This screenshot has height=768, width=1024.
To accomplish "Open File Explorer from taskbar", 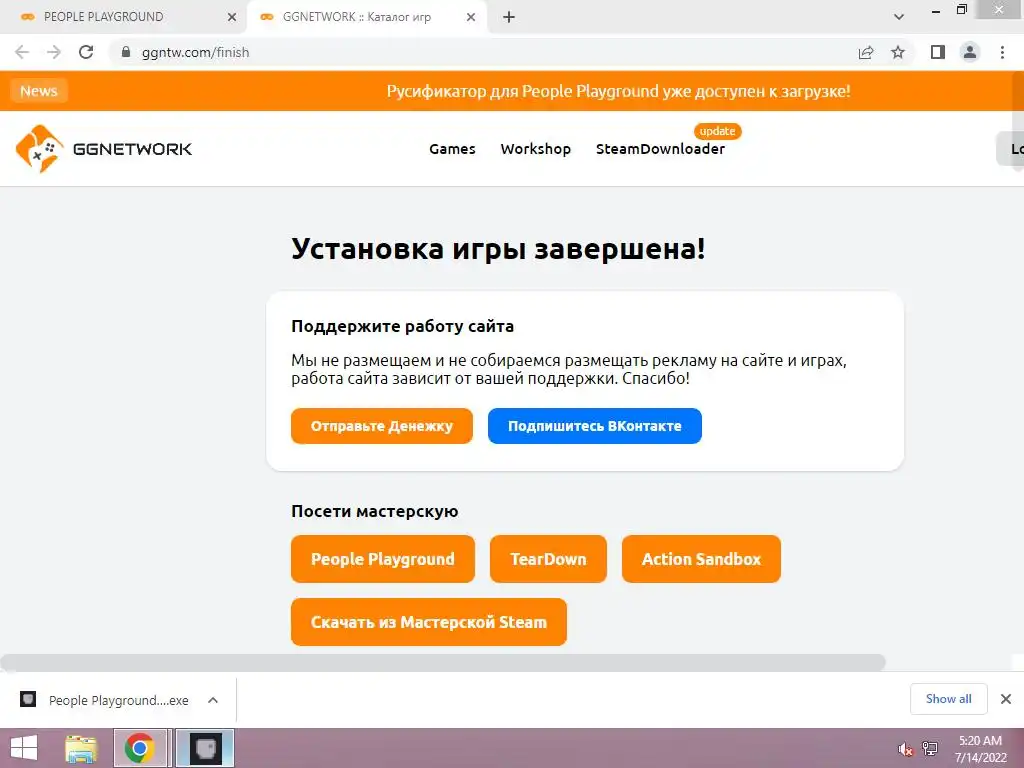I will (81, 748).
